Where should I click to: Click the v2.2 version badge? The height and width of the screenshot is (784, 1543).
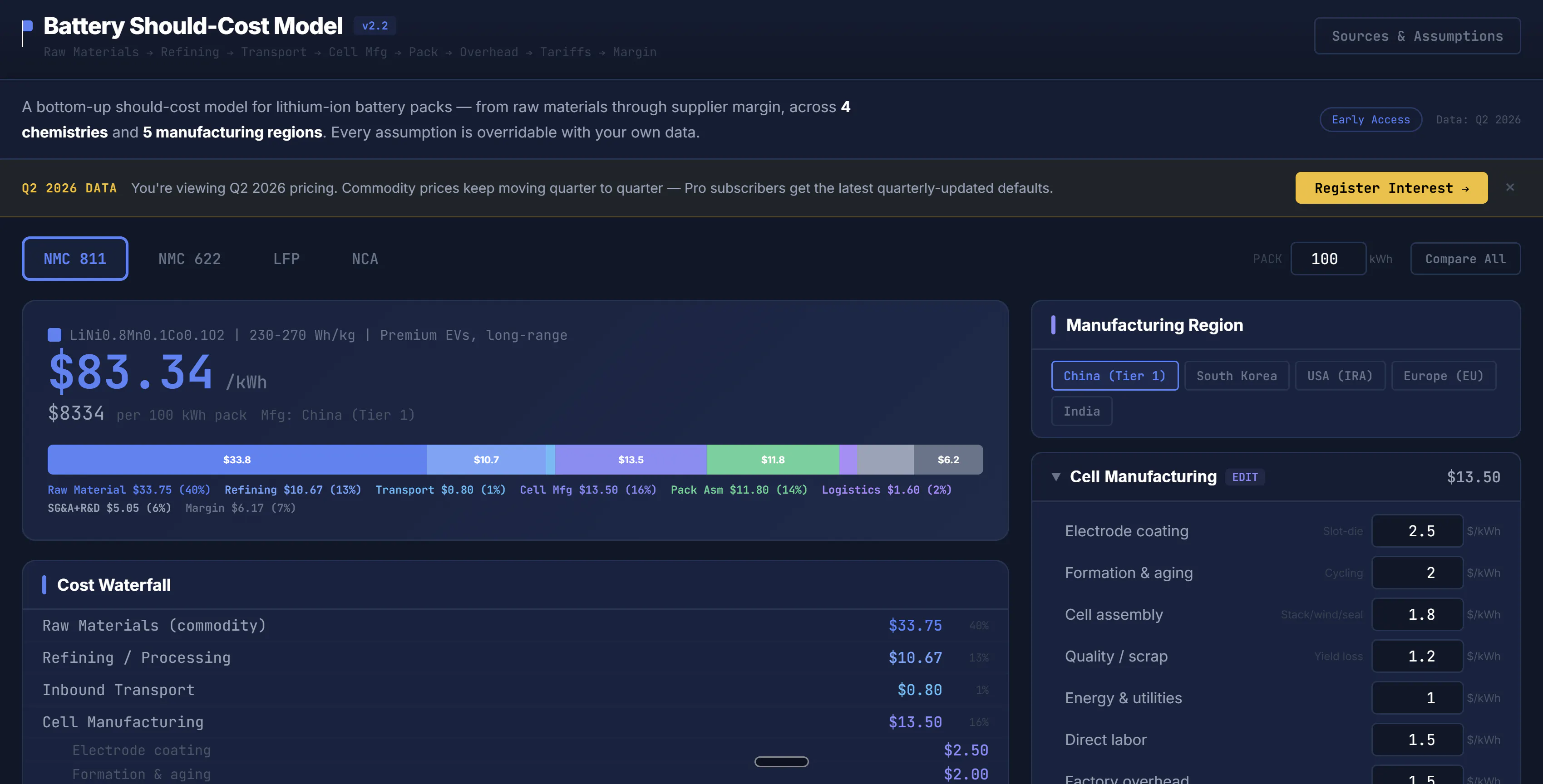[375, 26]
